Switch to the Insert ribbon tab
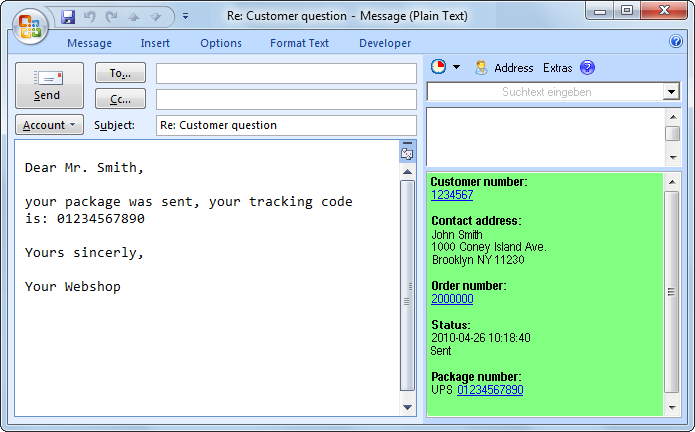695x432 pixels. click(155, 43)
